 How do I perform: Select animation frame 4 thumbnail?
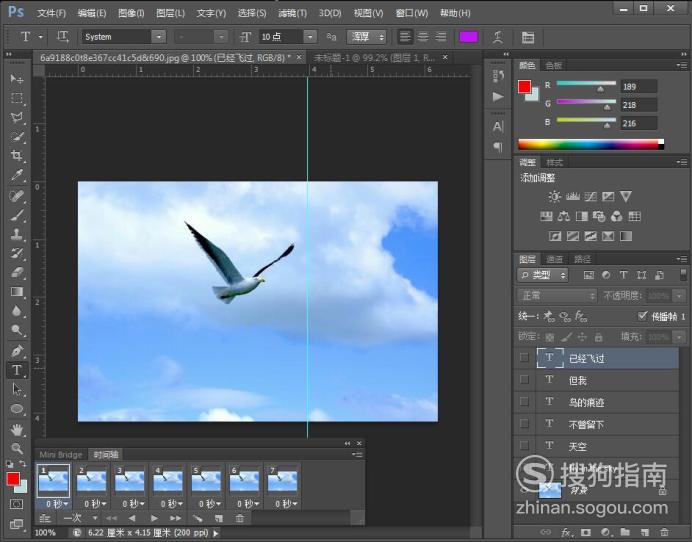click(168, 481)
